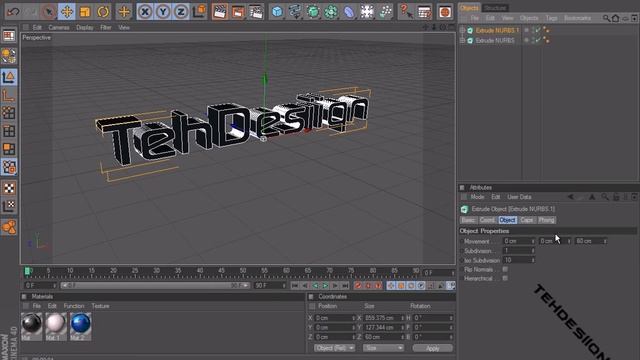The height and width of the screenshot is (360, 640).
Task: Play the animation forwards
Action: [325, 286]
